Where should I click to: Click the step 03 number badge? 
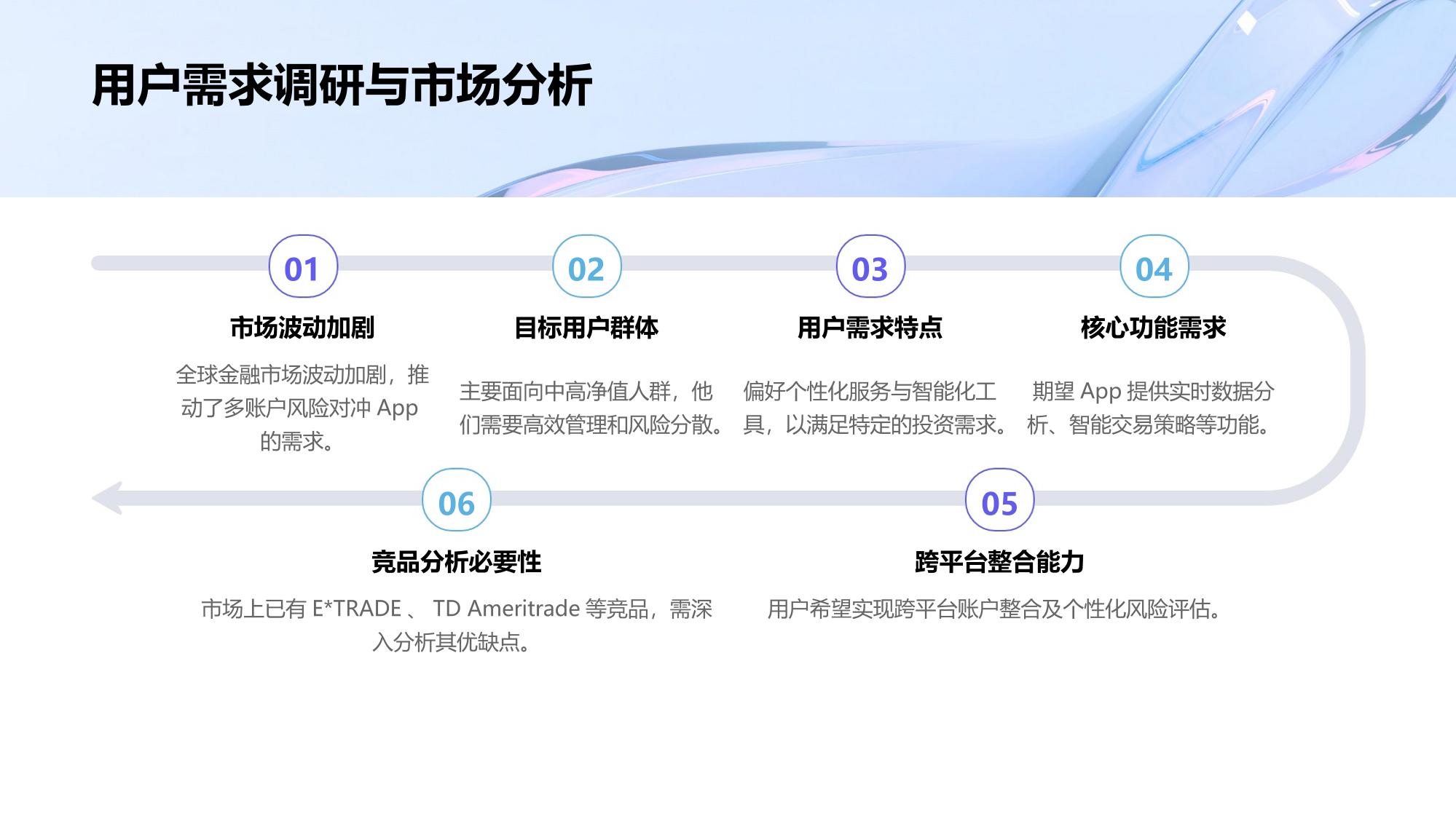point(870,266)
